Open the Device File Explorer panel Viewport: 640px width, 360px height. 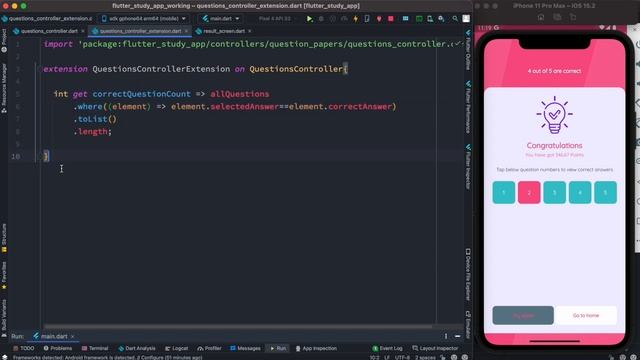468,274
